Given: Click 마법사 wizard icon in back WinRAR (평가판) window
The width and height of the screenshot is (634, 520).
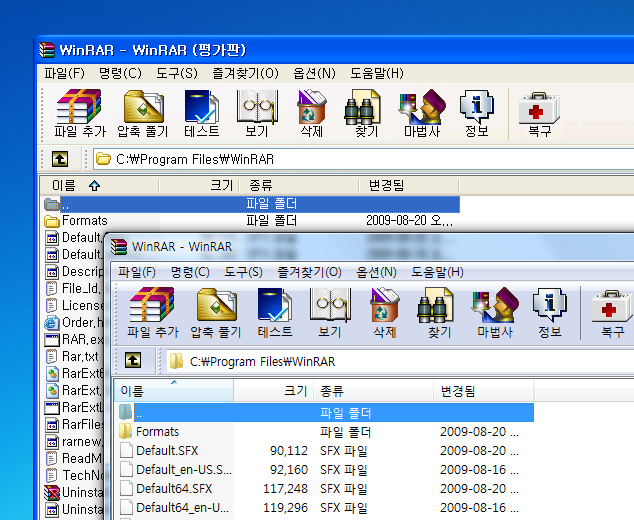Looking at the screenshot, I should (422, 107).
